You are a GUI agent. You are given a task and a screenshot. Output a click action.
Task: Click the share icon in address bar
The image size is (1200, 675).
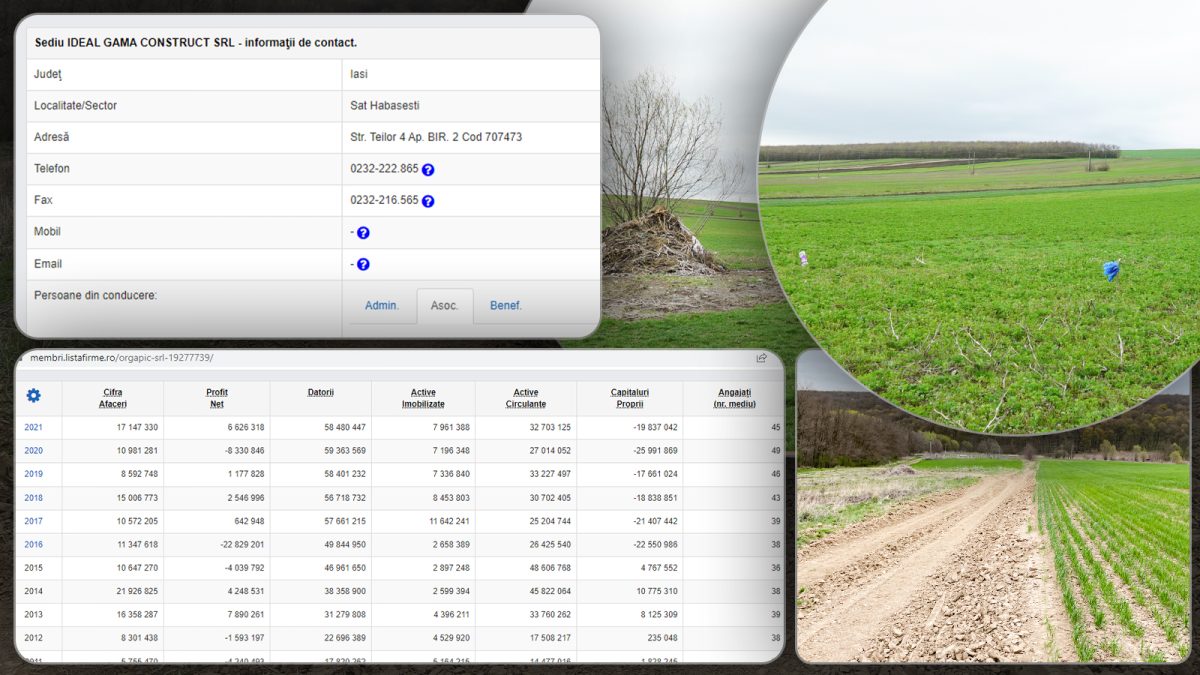coord(761,358)
